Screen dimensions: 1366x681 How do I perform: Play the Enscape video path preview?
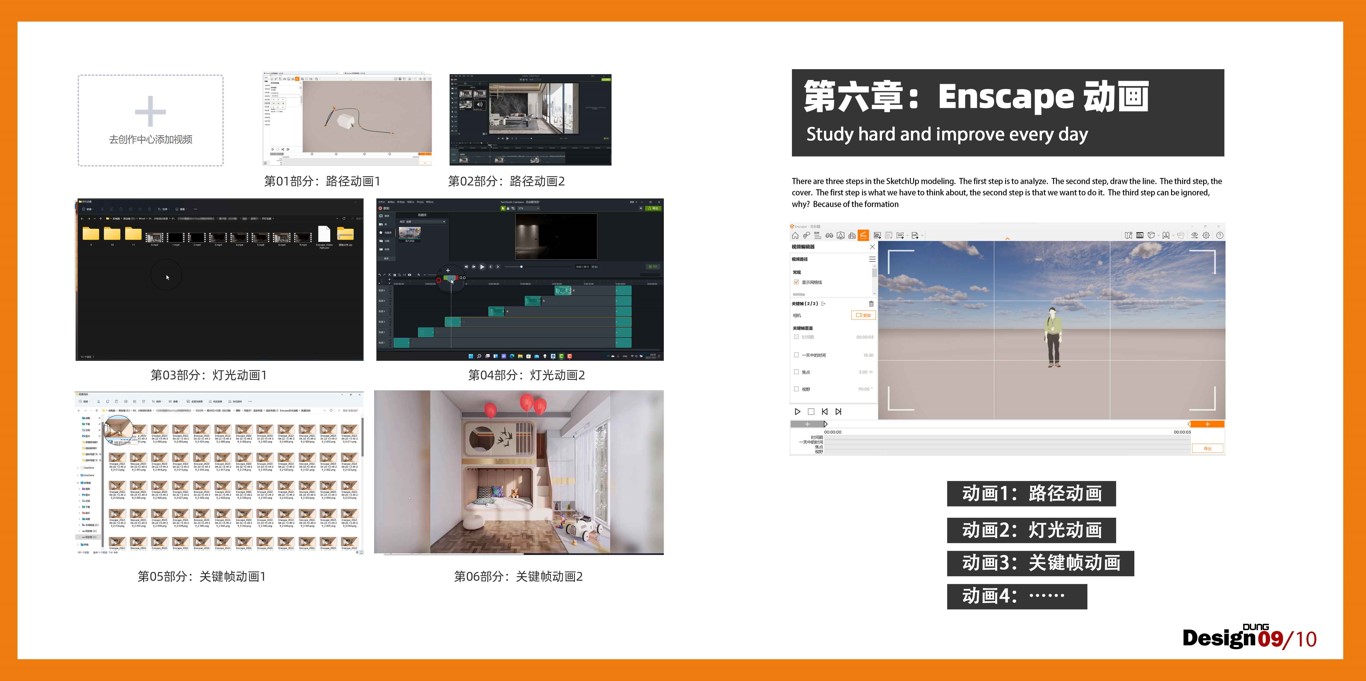[797, 412]
